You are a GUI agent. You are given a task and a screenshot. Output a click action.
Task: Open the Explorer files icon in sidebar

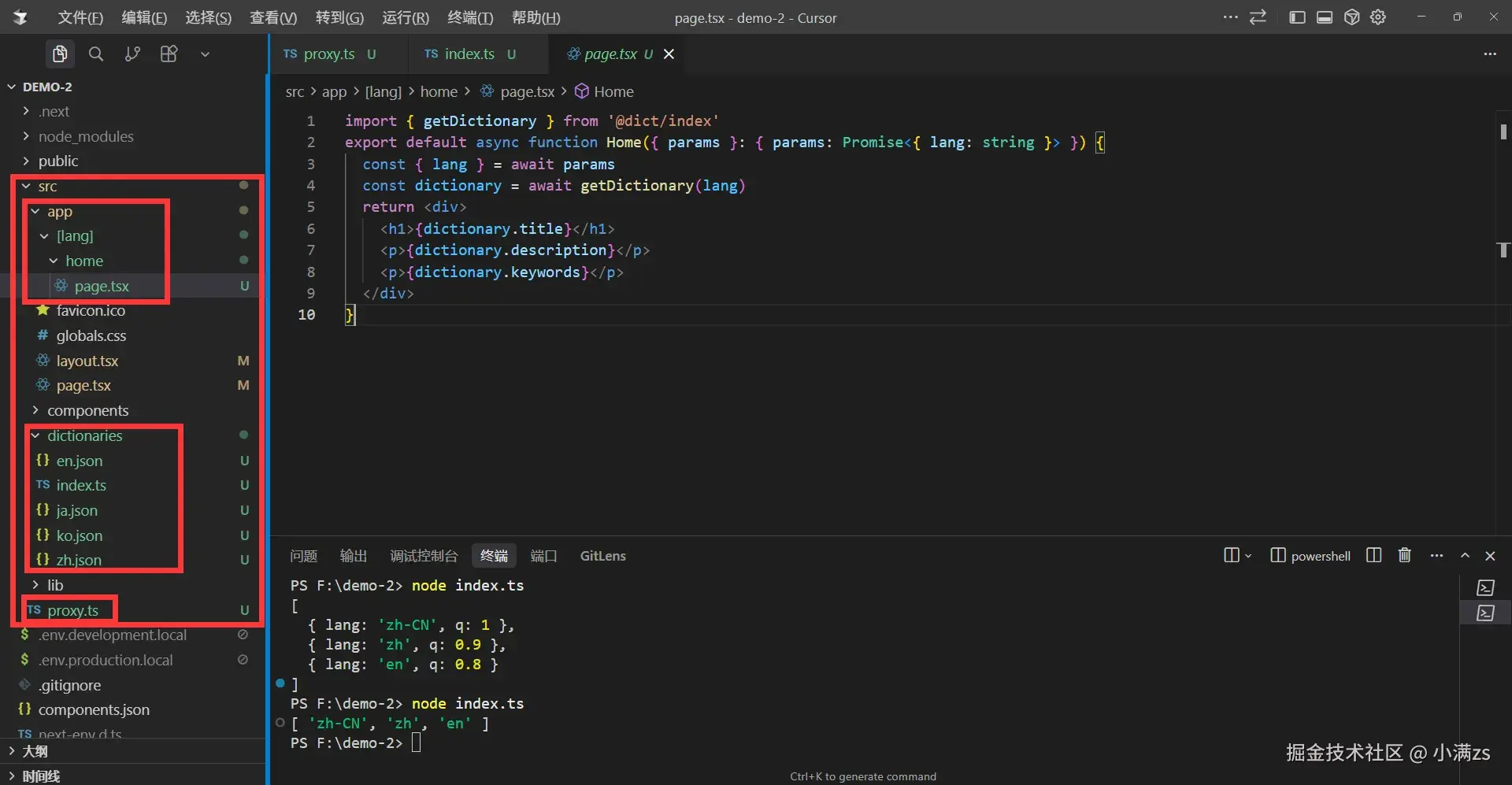point(60,54)
